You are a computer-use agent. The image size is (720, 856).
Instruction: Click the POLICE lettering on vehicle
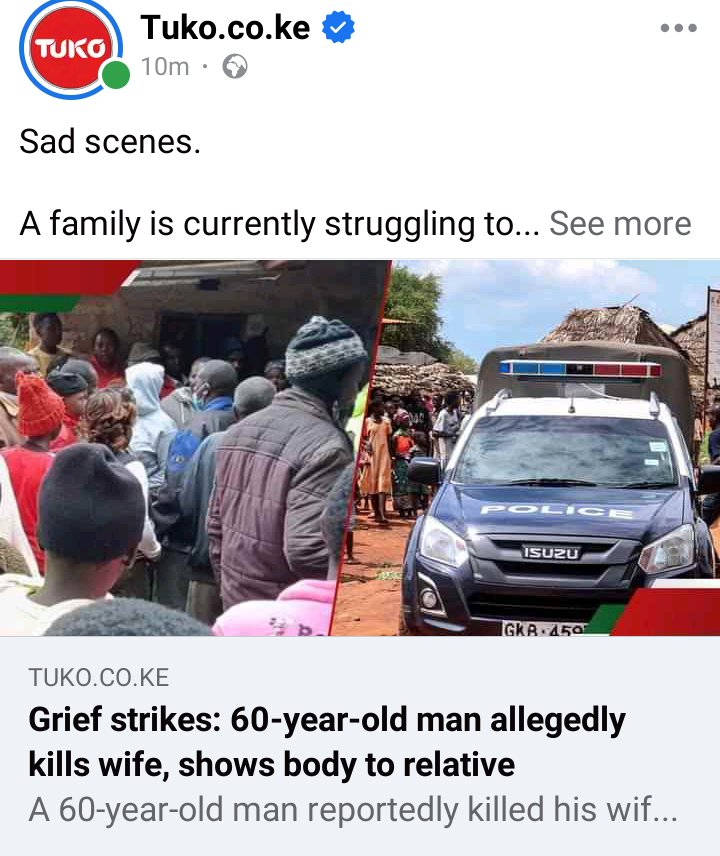click(556, 511)
